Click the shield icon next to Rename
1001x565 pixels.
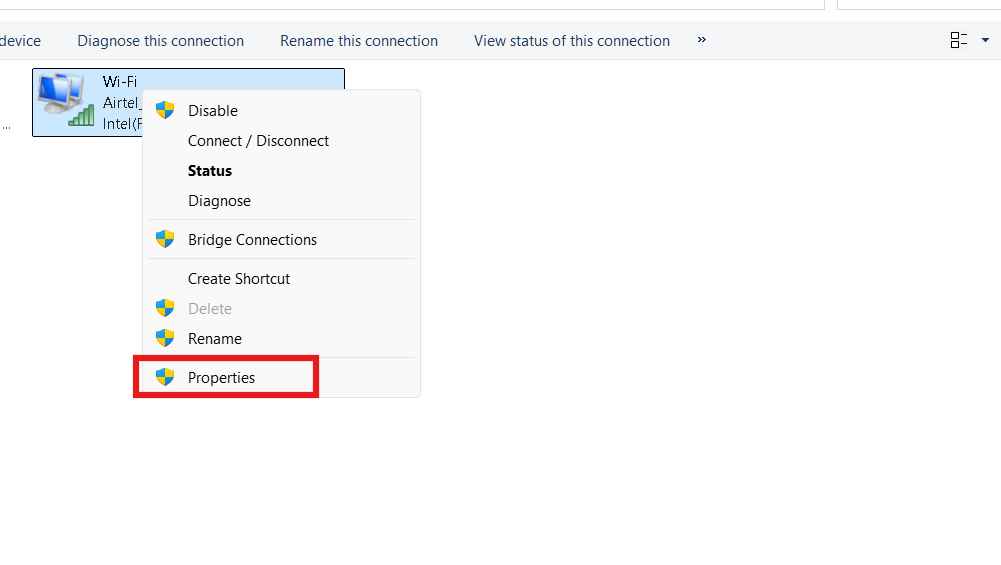tap(165, 339)
